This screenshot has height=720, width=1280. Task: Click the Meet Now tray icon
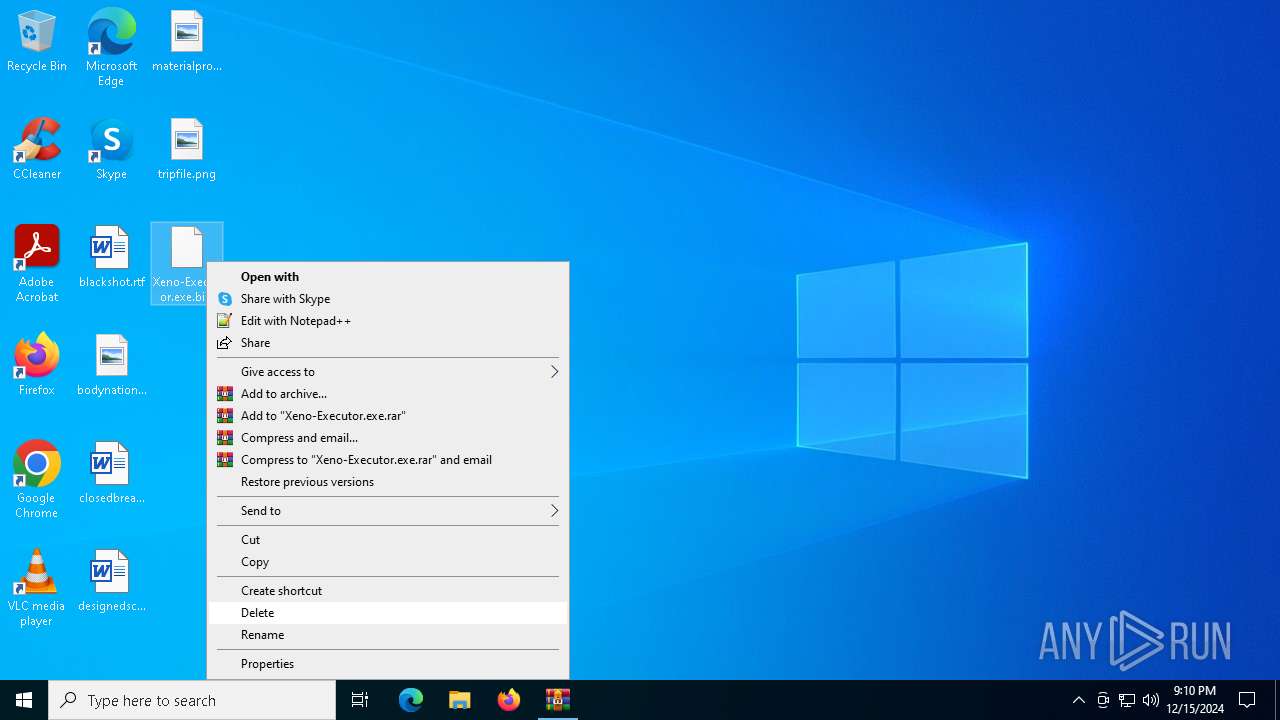click(1103, 700)
